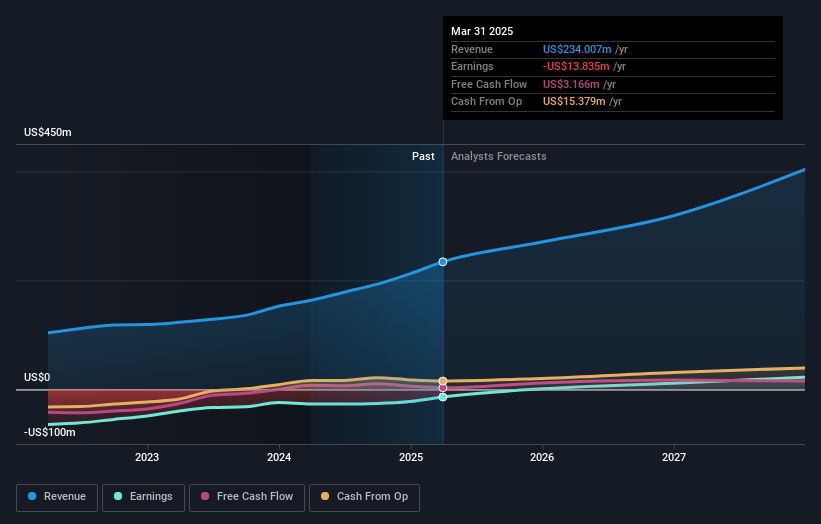Click the orange Cash From Op data point
This screenshot has height=524, width=821.
tap(443, 381)
